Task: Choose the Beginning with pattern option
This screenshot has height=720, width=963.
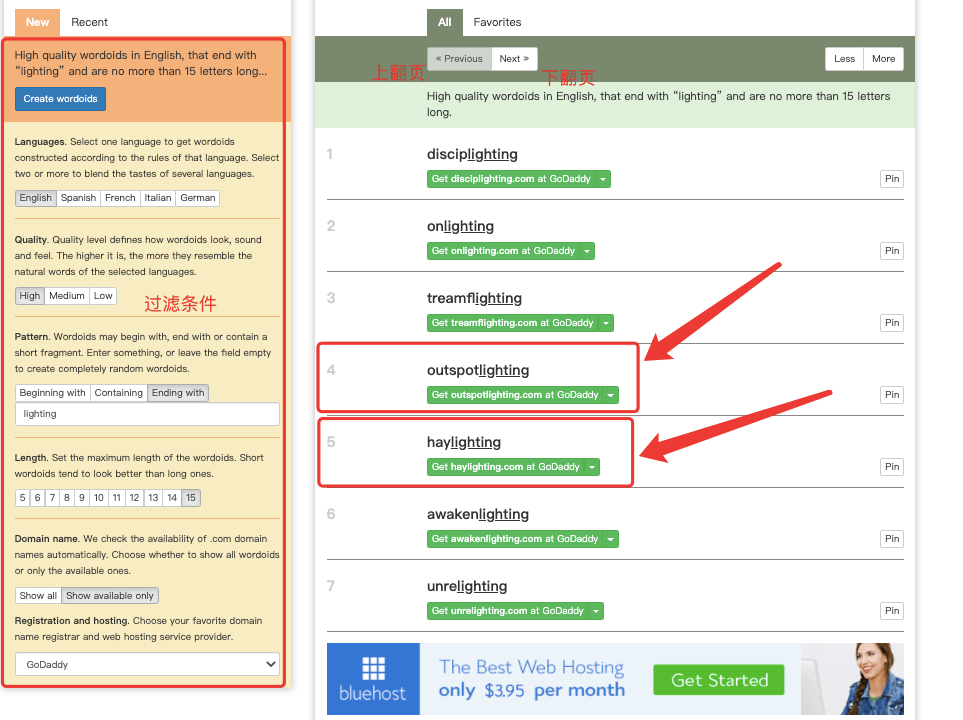Action: coord(53,393)
